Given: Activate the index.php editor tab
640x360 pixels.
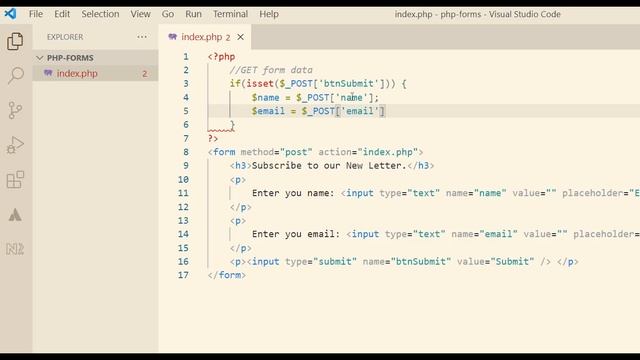Looking at the screenshot, I should coord(205,37).
